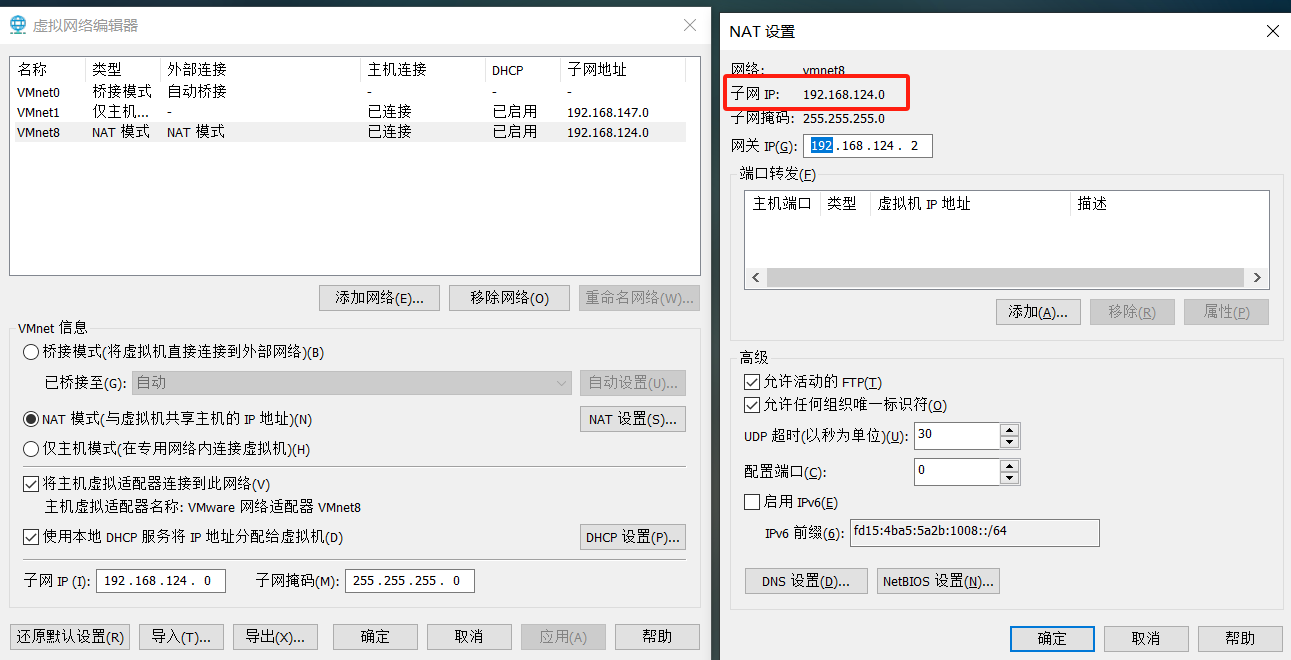Viewport: 1291px width, 660px height.
Task: Click the DHCP column header
Action: (x=523, y=69)
